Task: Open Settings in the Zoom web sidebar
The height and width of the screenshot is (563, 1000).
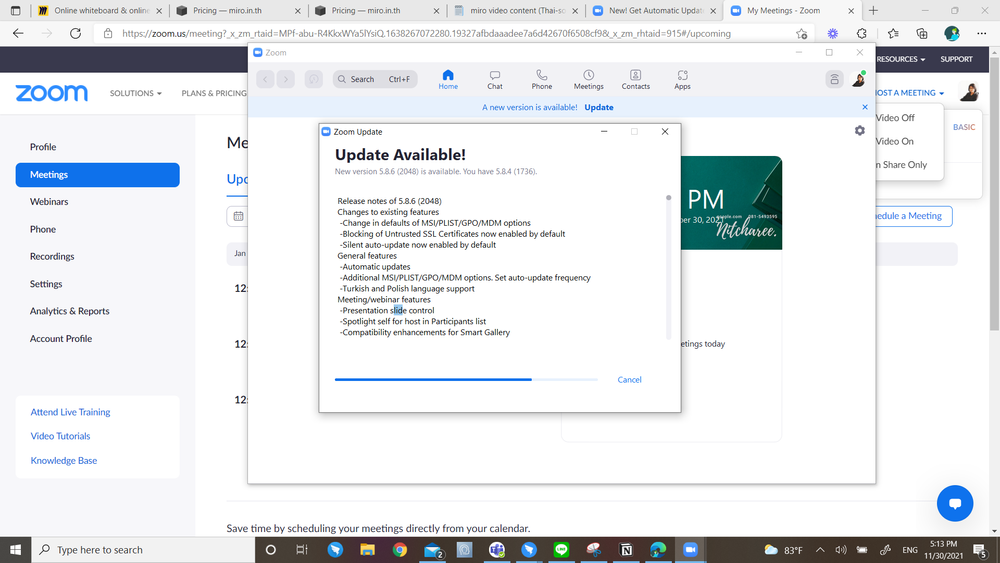Action: coord(46,284)
